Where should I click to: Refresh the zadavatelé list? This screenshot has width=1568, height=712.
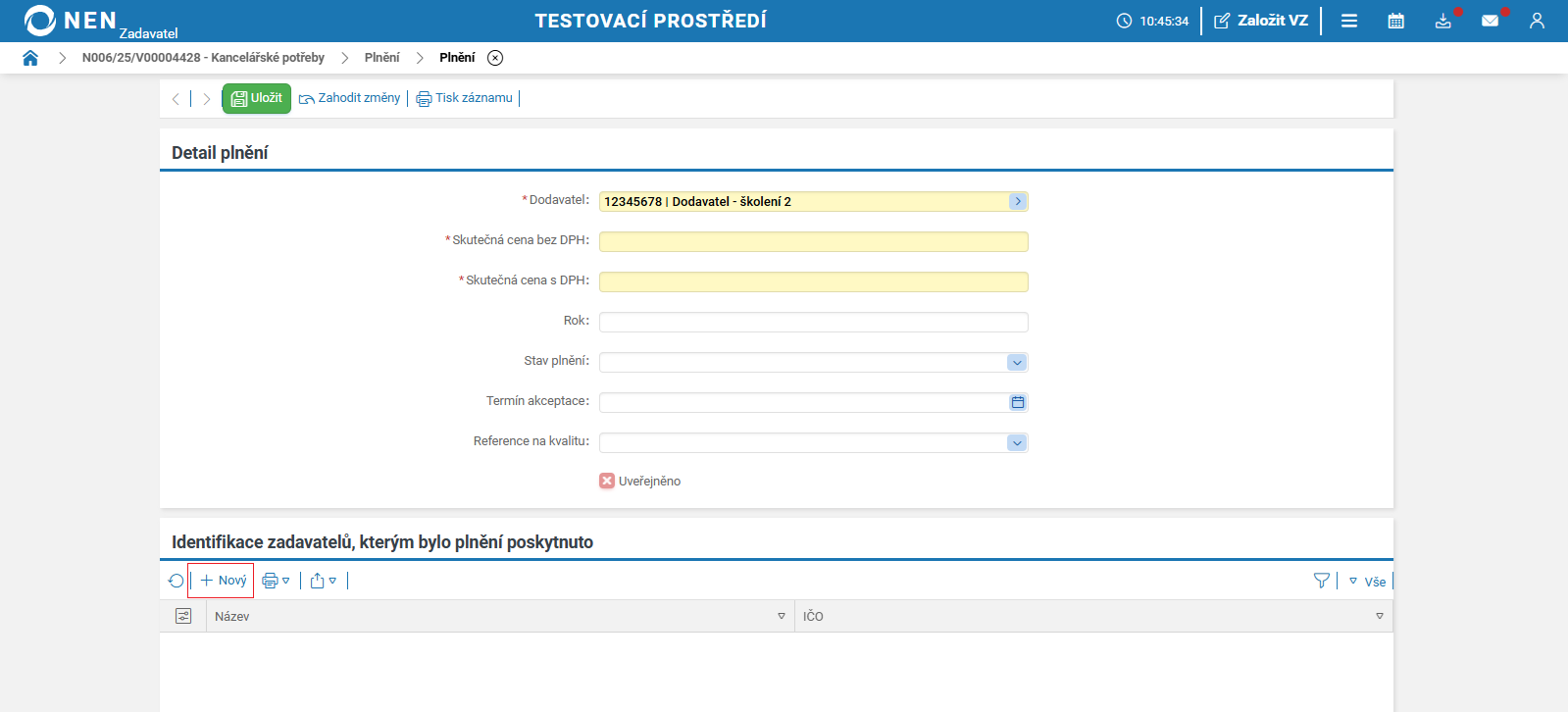[x=176, y=581]
